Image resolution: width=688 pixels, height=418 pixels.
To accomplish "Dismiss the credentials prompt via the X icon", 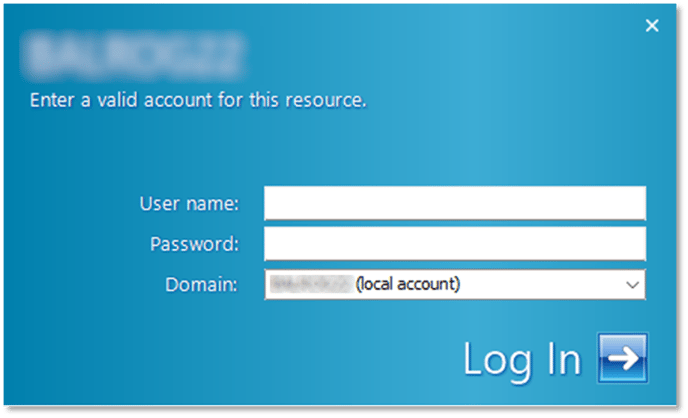I will [652, 25].
